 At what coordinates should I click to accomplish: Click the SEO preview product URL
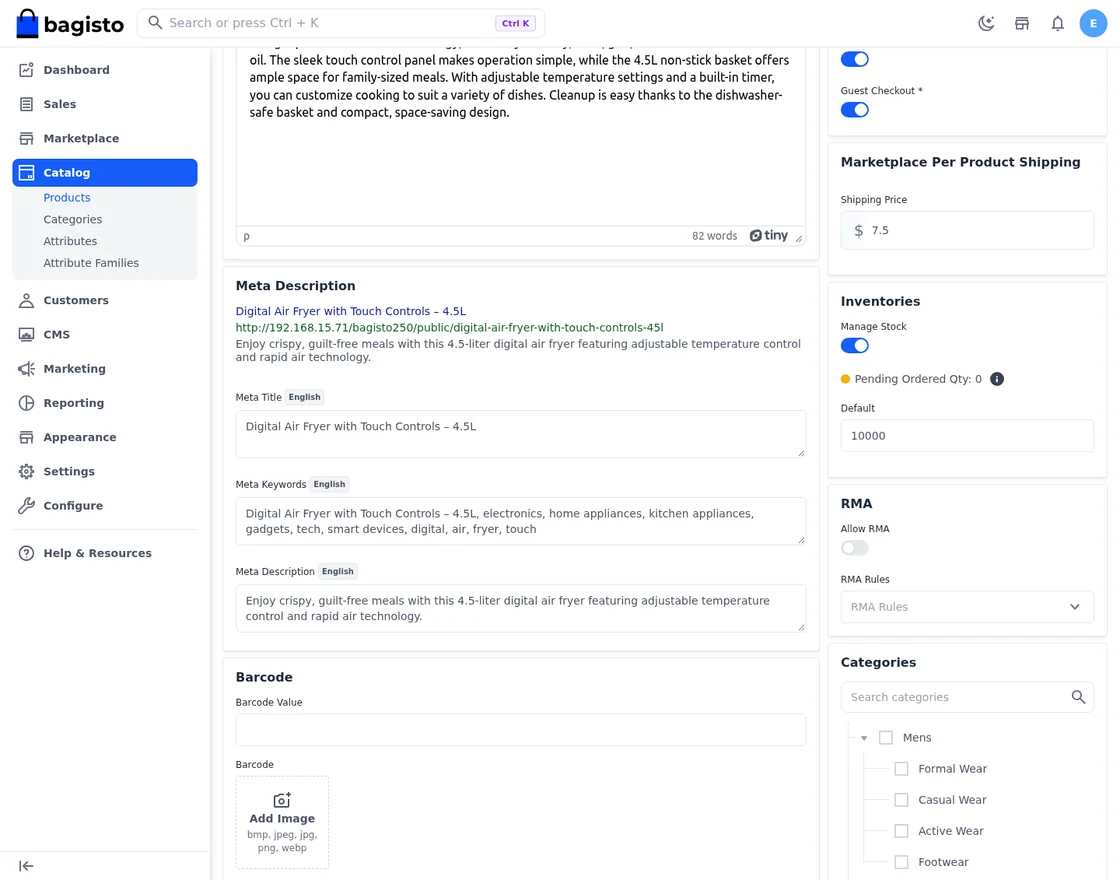pyautogui.click(x=449, y=328)
